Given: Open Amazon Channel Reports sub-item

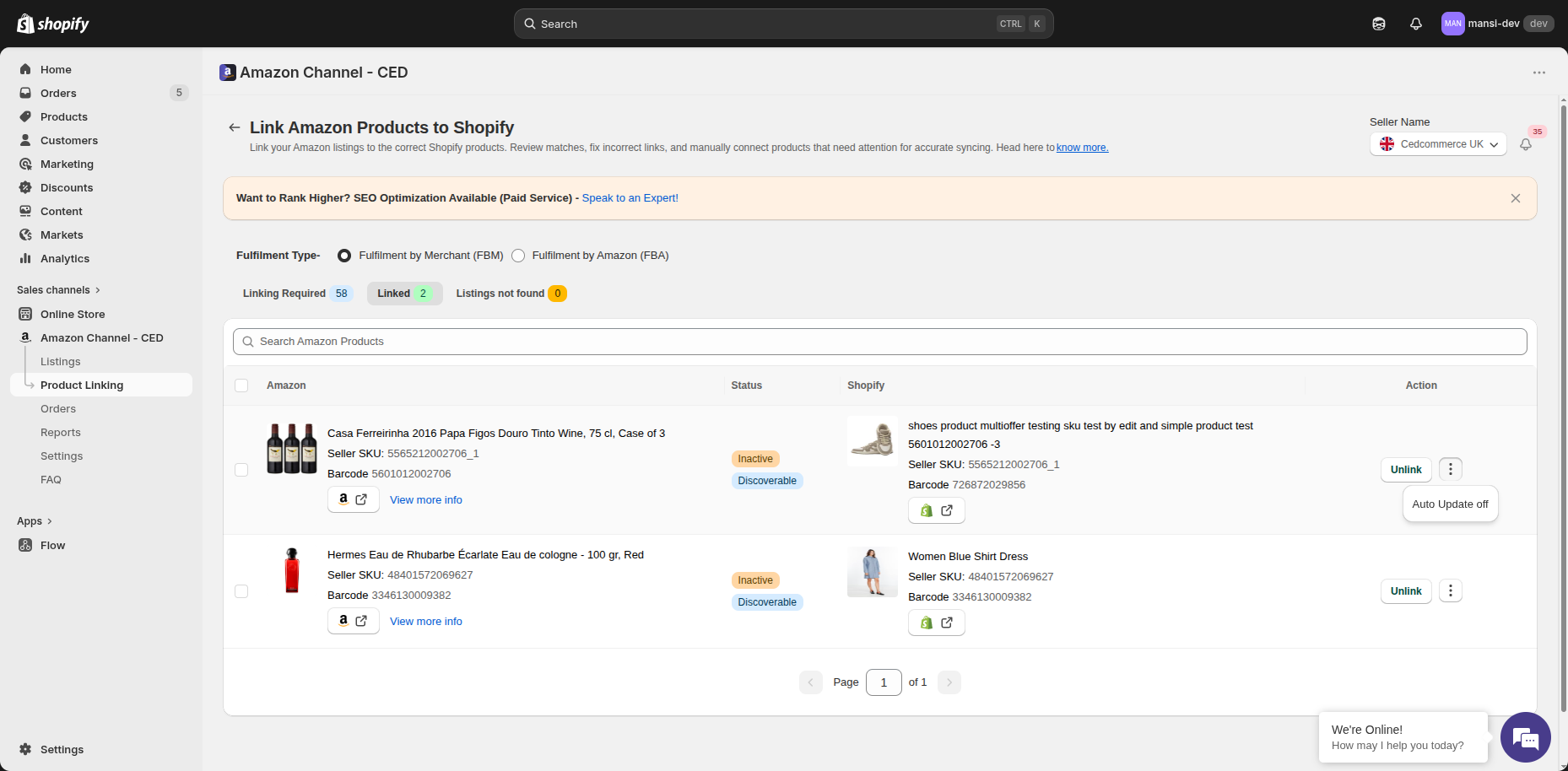Looking at the screenshot, I should (x=61, y=432).
